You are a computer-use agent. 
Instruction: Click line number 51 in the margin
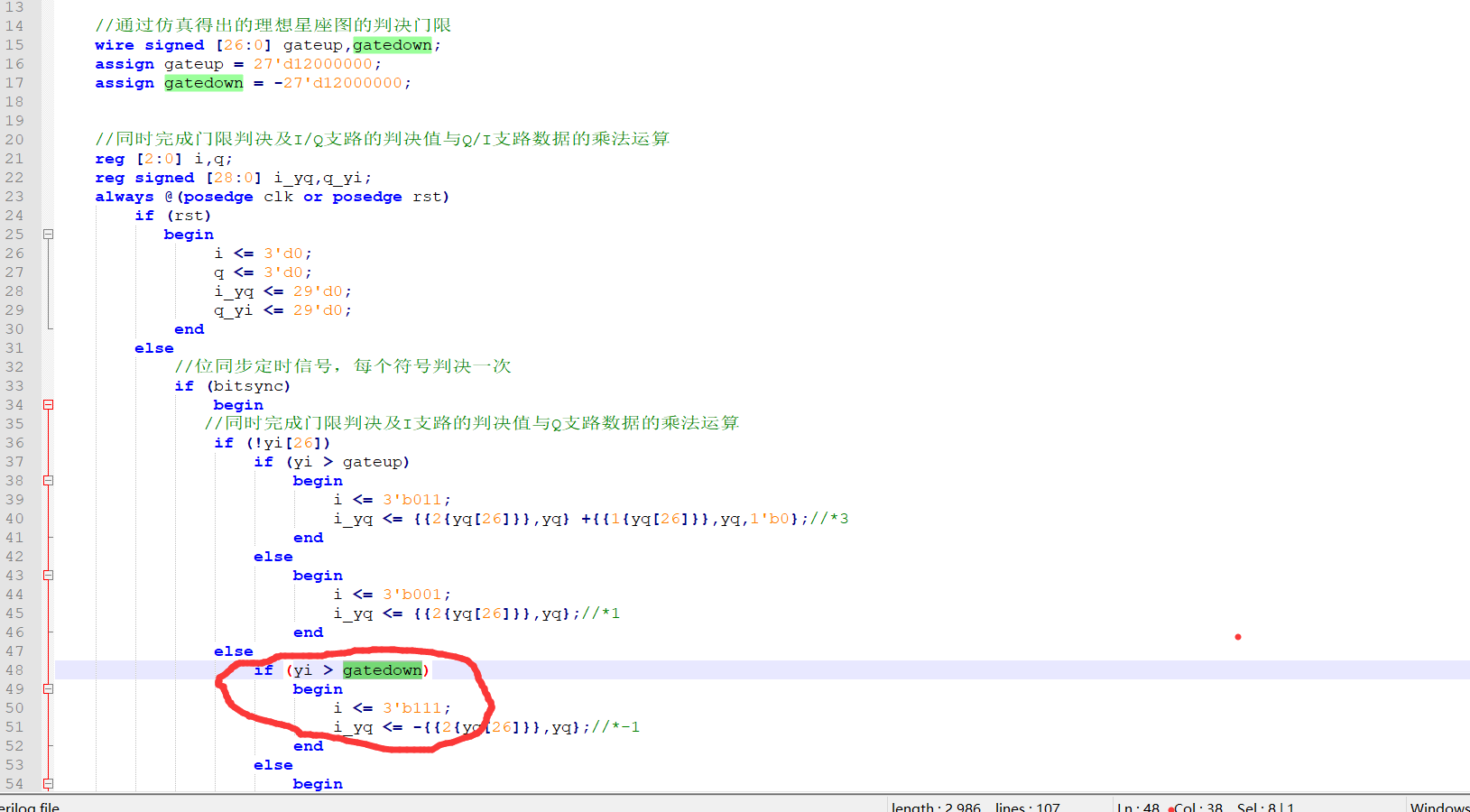pos(14,727)
